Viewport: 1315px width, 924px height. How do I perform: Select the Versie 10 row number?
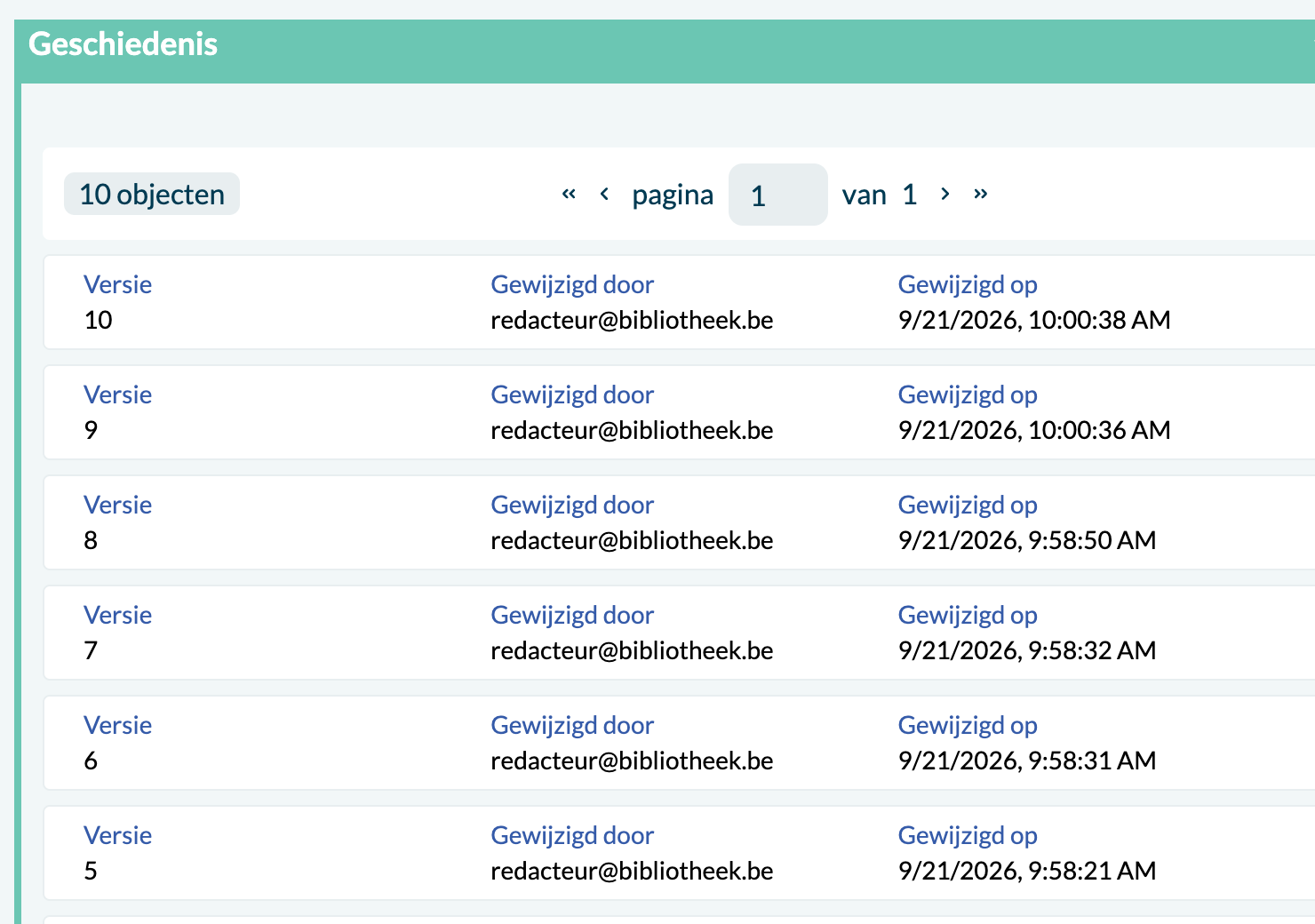point(99,320)
